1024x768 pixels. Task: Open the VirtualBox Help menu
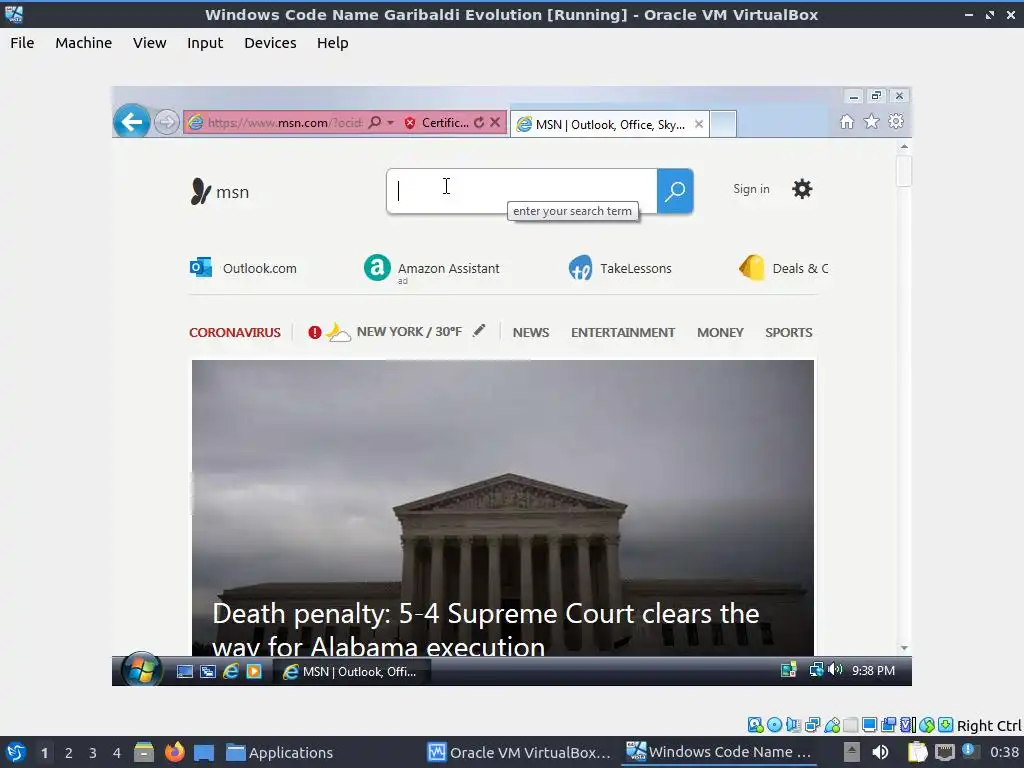tap(332, 43)
